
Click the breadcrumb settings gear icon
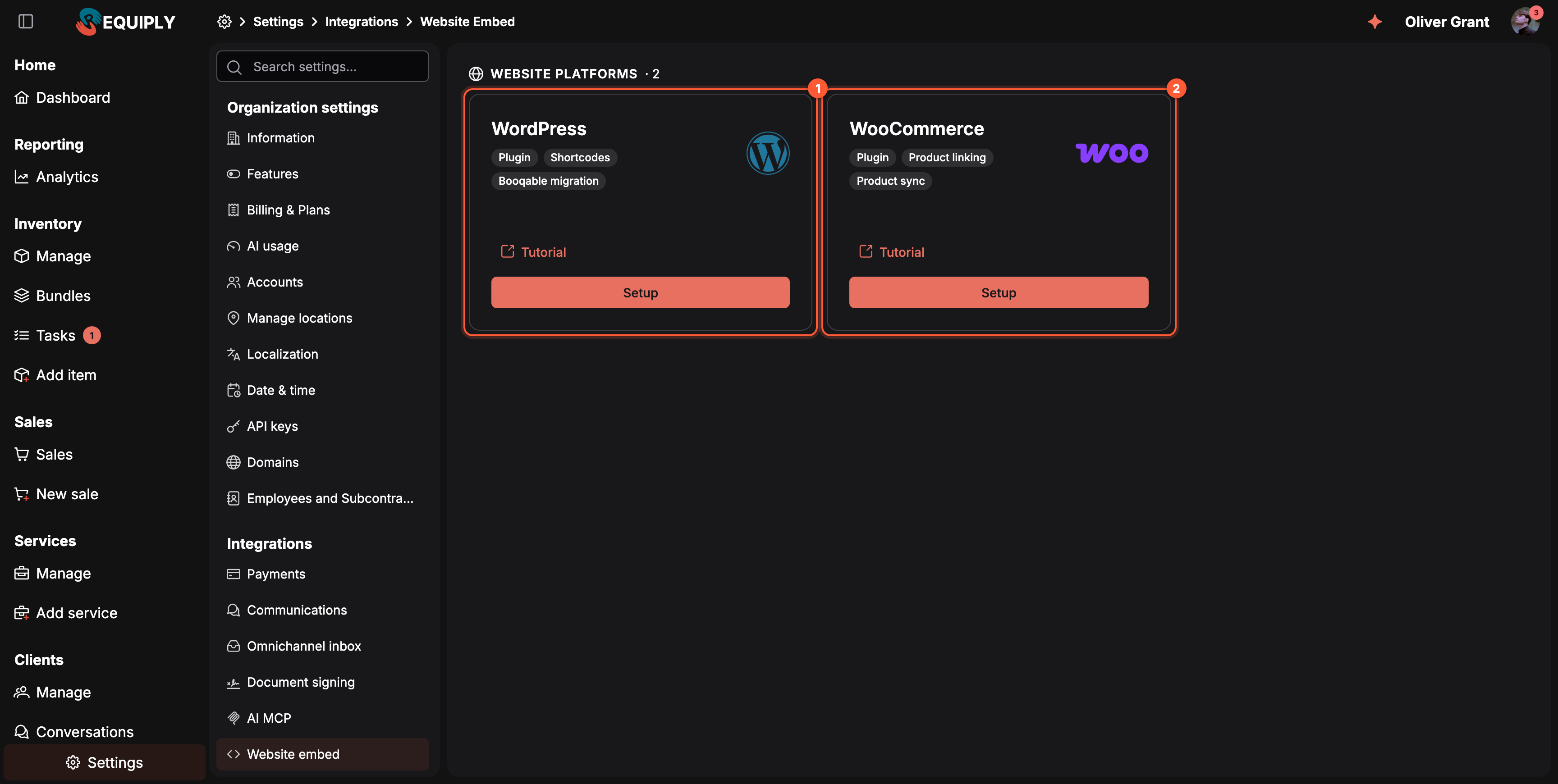(x=225, y=22)
